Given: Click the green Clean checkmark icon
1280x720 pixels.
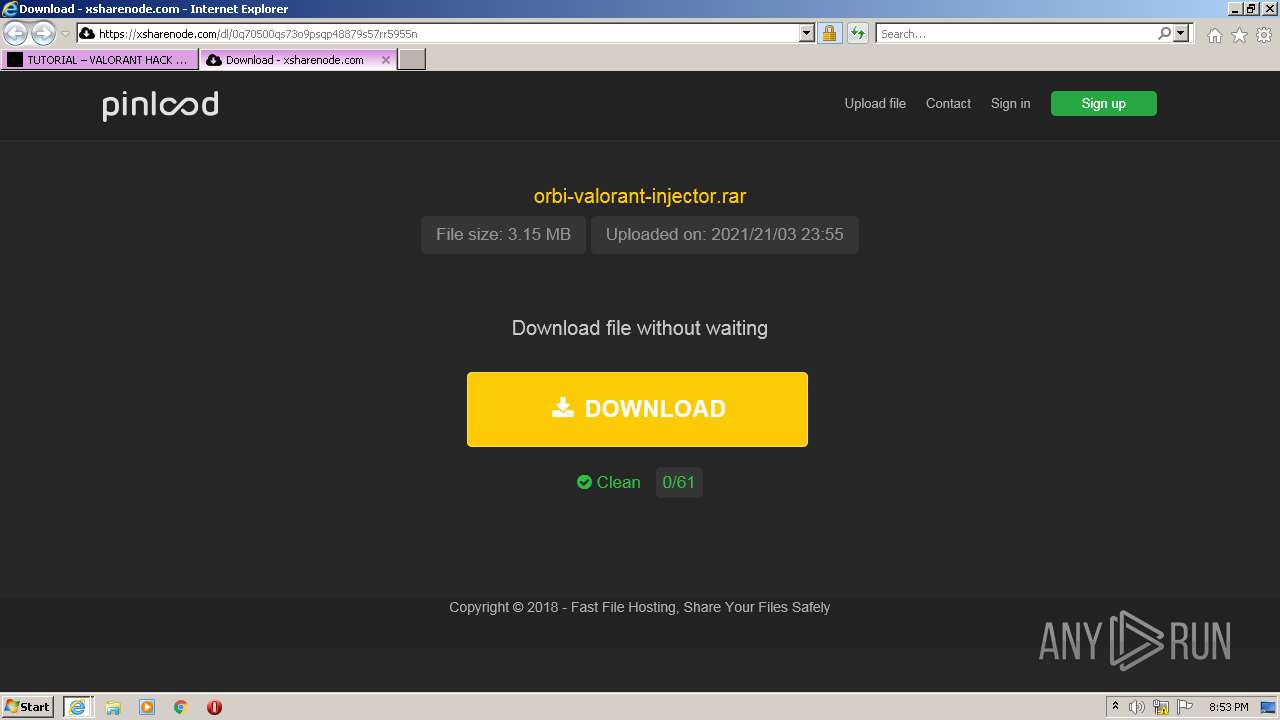Looking at the screenshot, I should 584,482.
